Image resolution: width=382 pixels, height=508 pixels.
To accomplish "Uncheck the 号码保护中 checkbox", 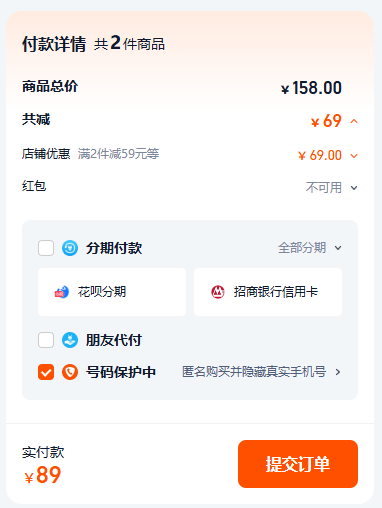I will tap(46, 372).
